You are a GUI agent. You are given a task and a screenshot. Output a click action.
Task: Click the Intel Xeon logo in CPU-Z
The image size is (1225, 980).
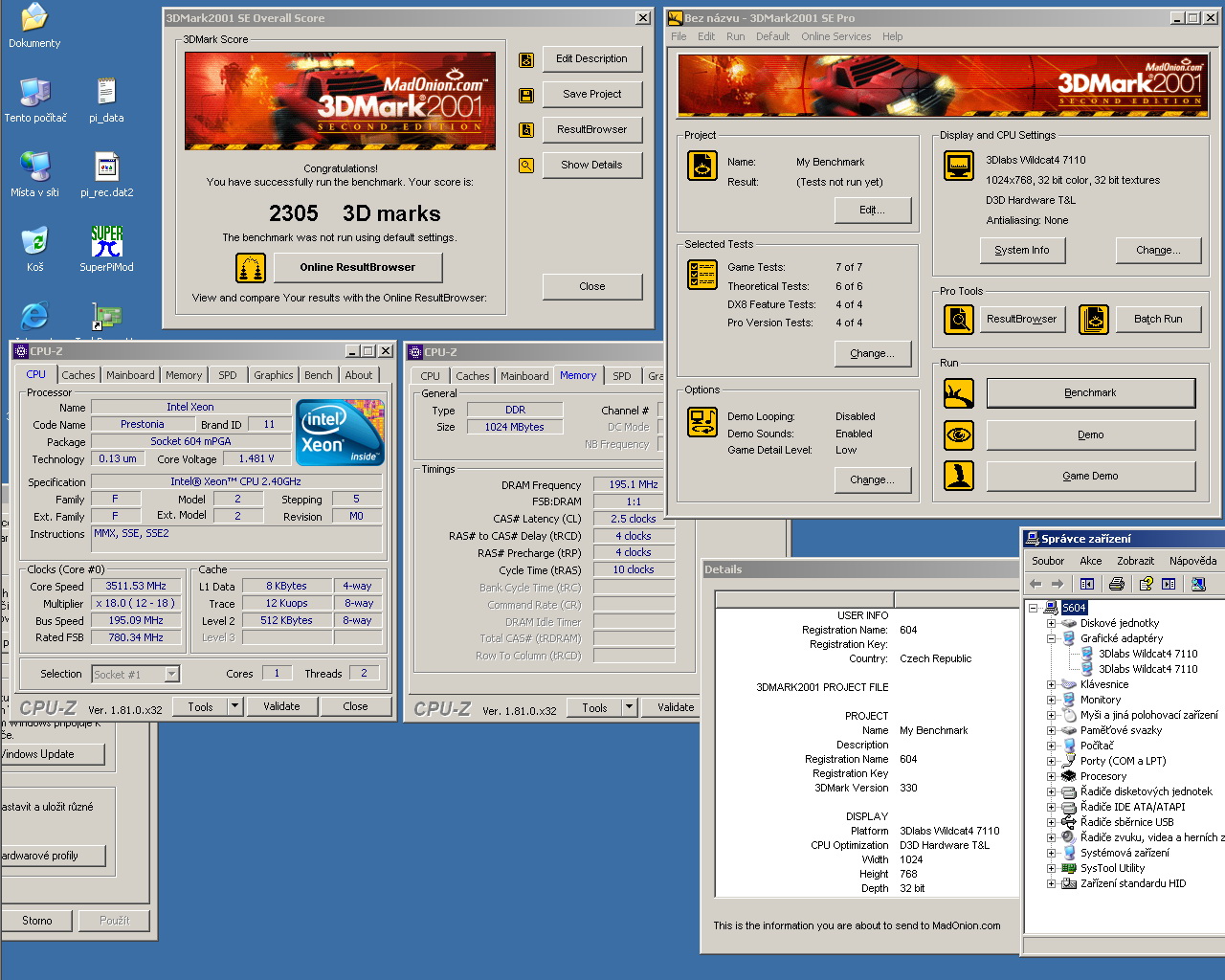[342, 432]
